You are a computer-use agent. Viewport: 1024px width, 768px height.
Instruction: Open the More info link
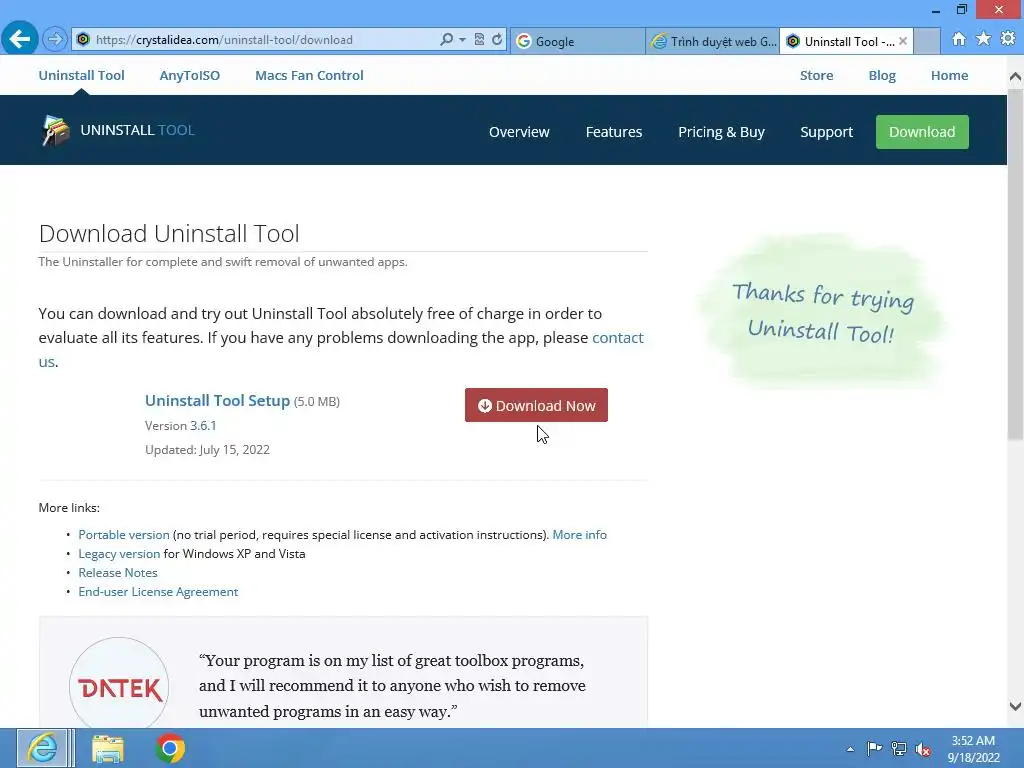pos(579,535)
